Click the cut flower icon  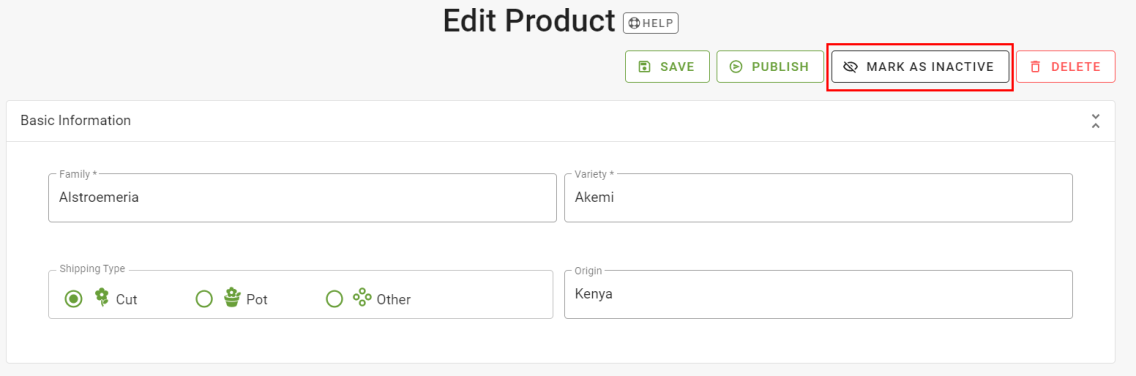102,297
